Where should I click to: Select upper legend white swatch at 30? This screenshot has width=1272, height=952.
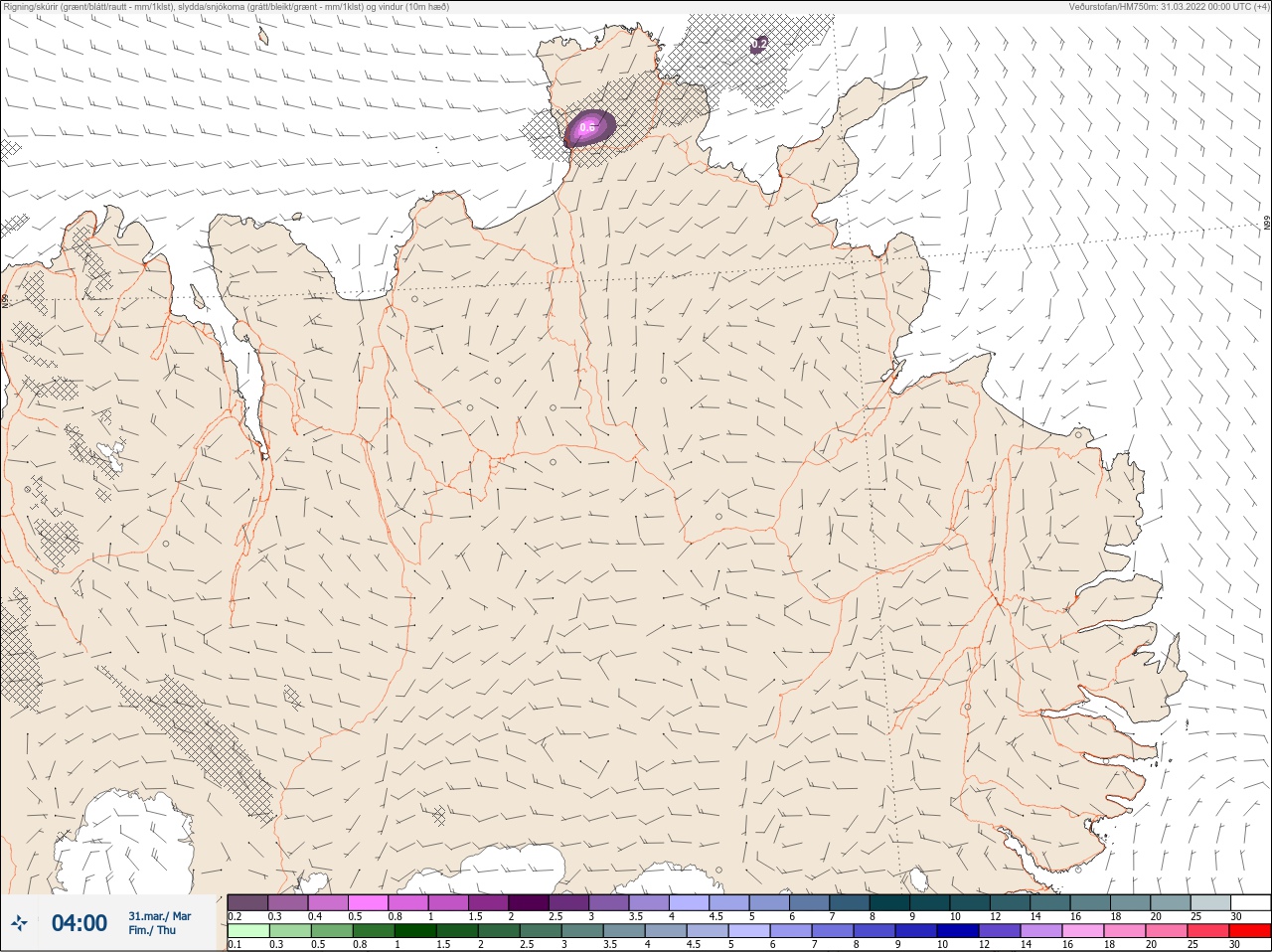click(x=1250, y=902)
